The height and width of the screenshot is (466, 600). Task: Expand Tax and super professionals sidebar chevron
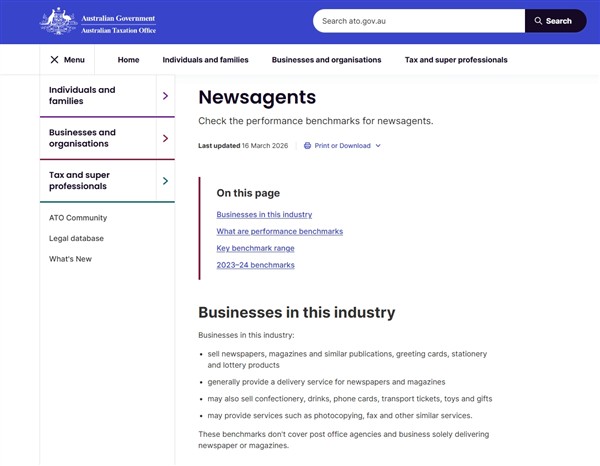[x=165, y=181]
